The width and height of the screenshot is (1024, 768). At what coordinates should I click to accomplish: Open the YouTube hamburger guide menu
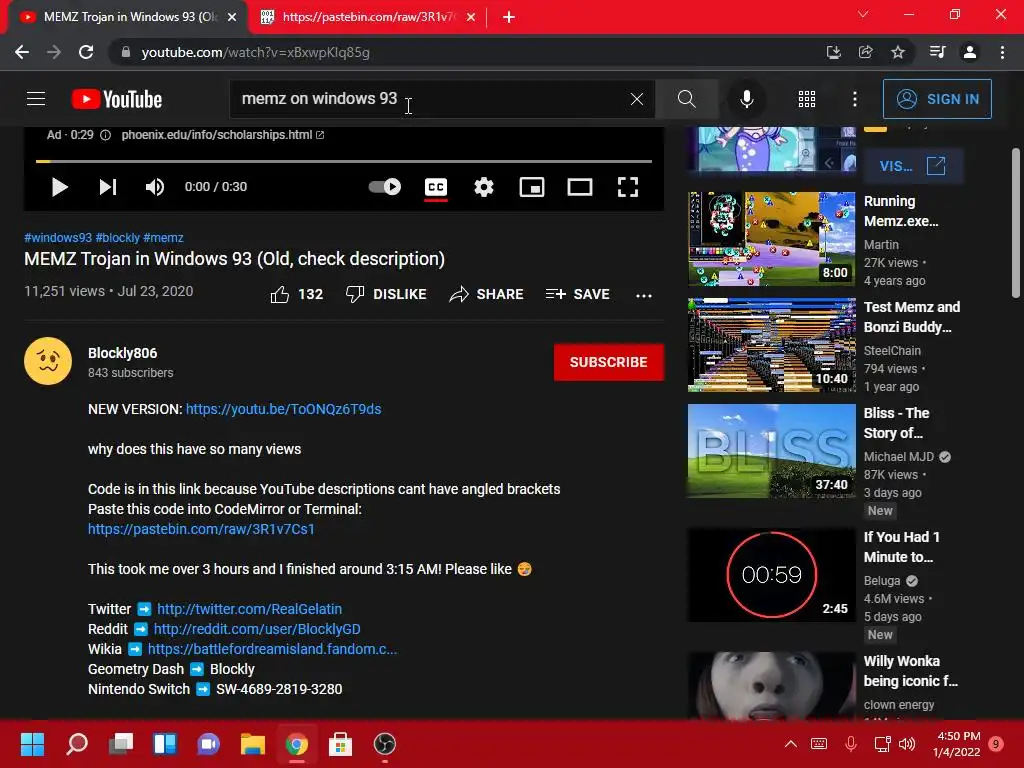tap(36, 99)
